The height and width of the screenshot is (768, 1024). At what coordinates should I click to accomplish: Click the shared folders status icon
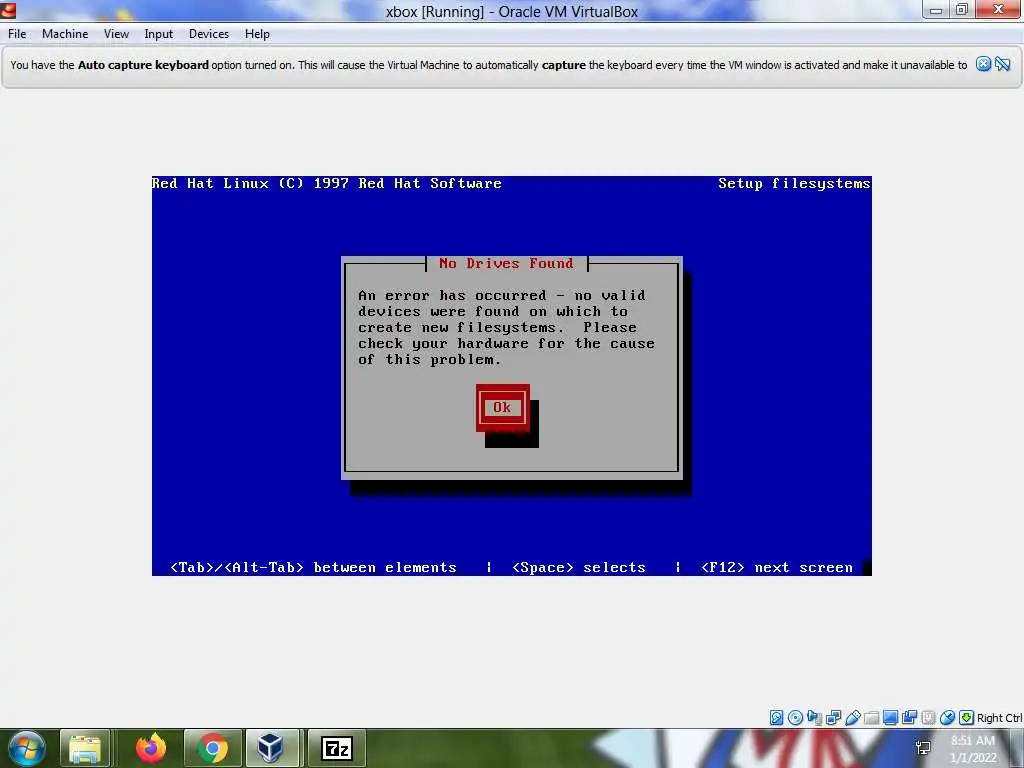(x=871, y=718)
